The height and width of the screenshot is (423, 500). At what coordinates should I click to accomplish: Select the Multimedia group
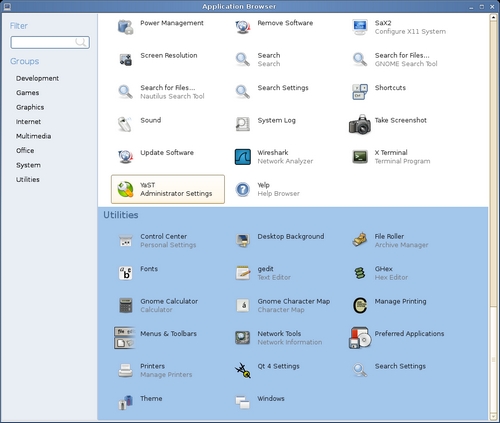pos(33,136)
